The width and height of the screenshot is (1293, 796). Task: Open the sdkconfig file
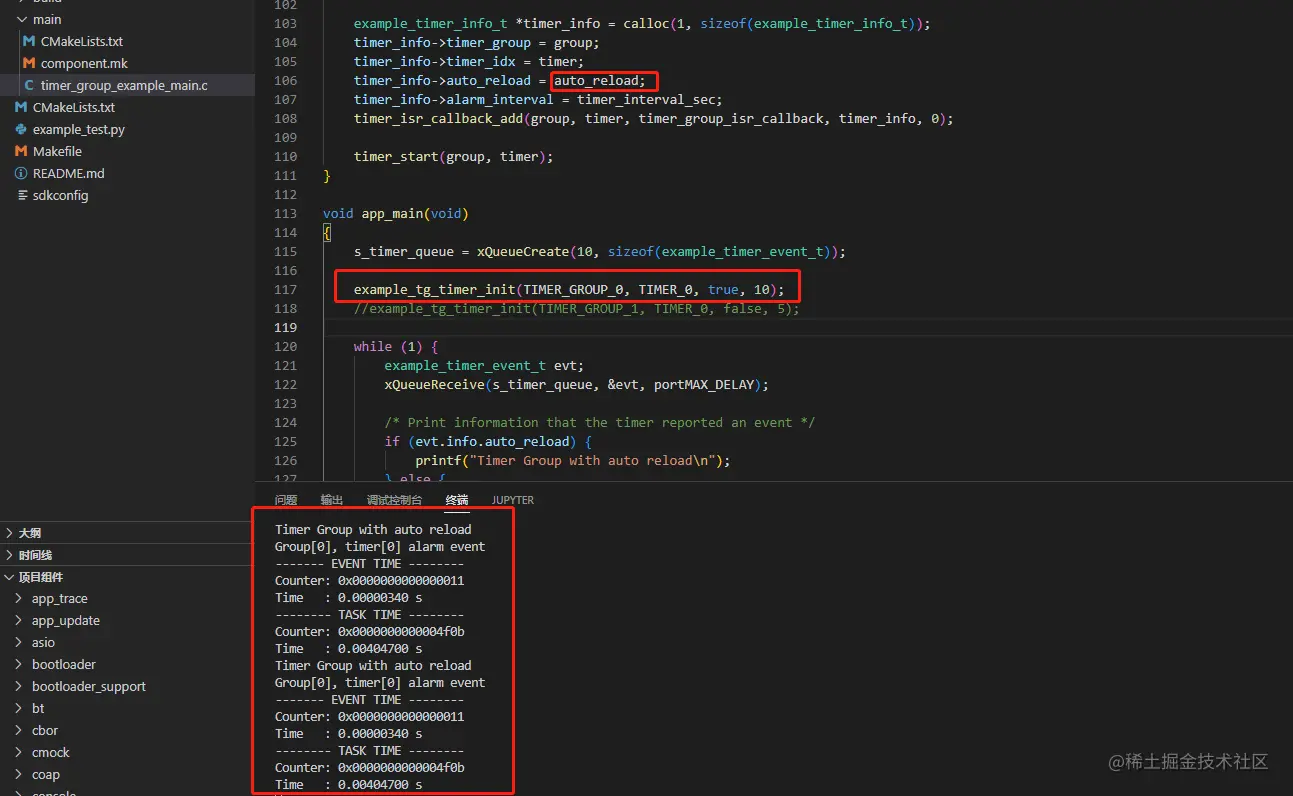[60, 196]
